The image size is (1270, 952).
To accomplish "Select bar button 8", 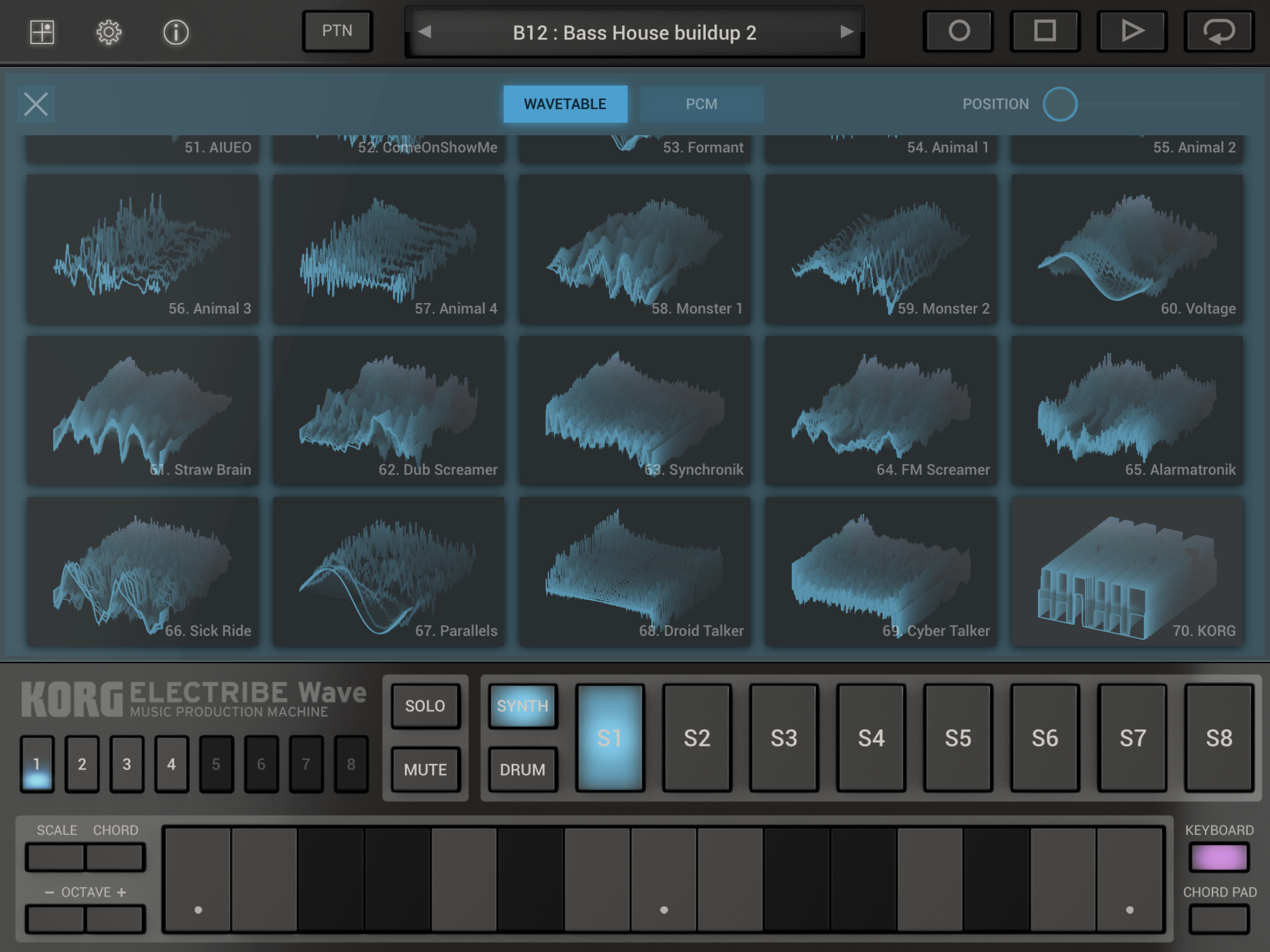I will (x=351, y=764).
